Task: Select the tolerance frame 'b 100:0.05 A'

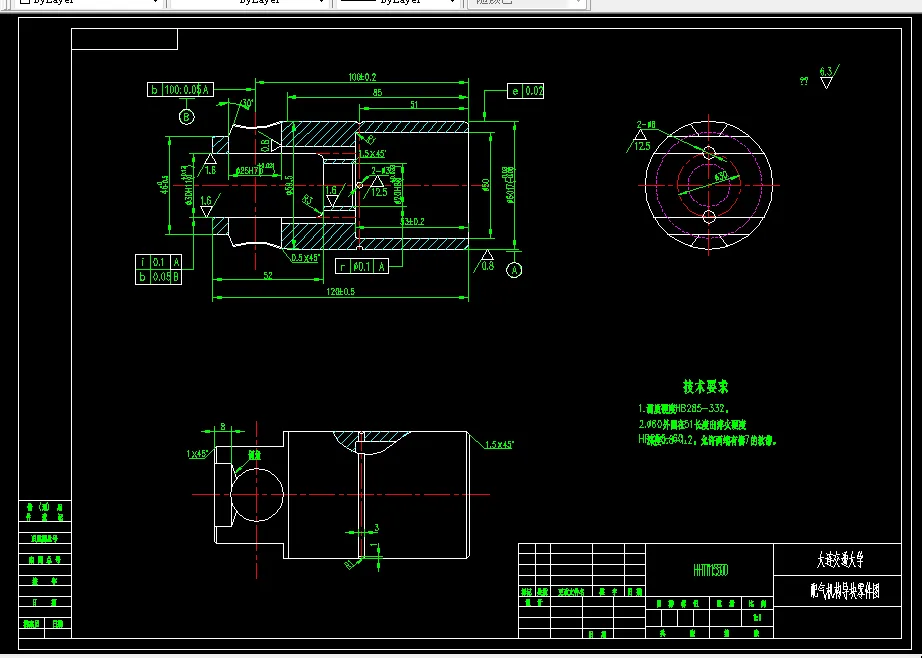Action: (180, 89)
